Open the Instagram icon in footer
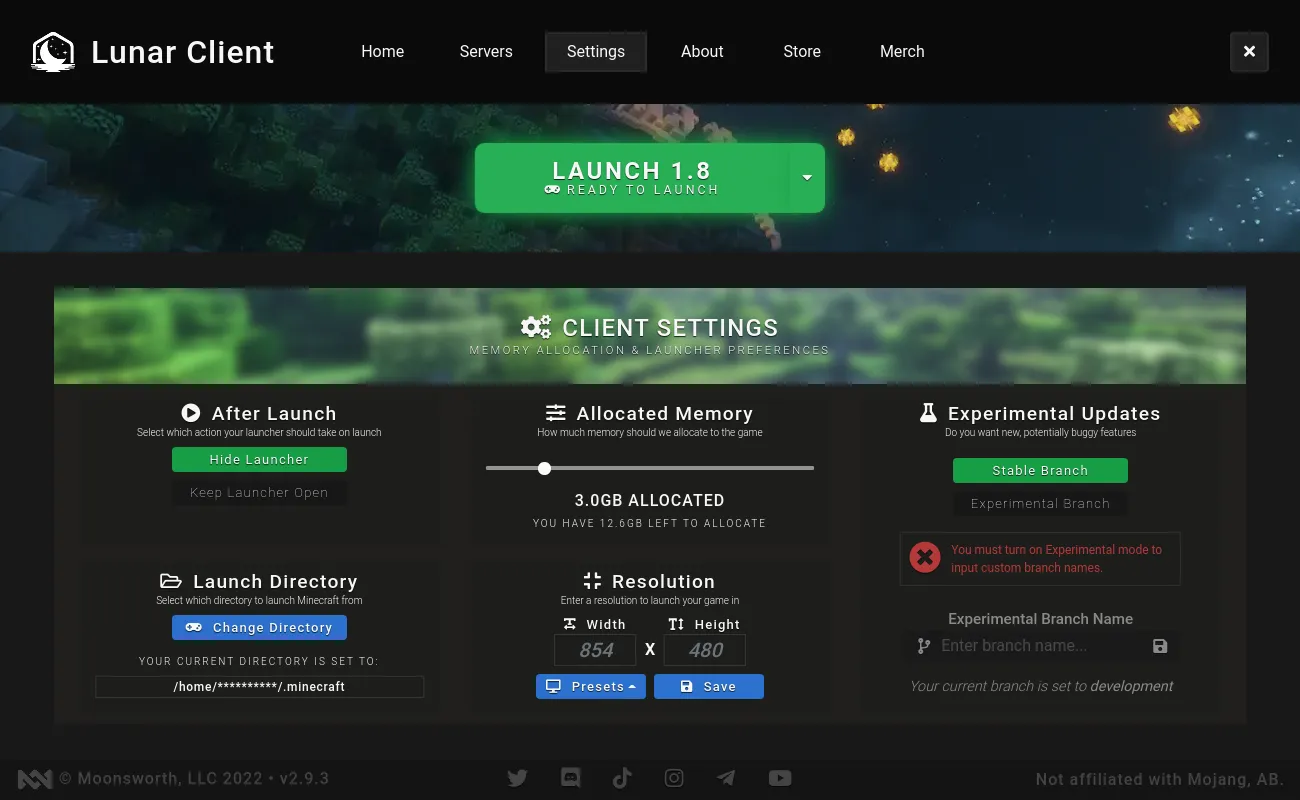Viewport: 1300px width, 800px height. pyautogui.click(x=675, y=778)
